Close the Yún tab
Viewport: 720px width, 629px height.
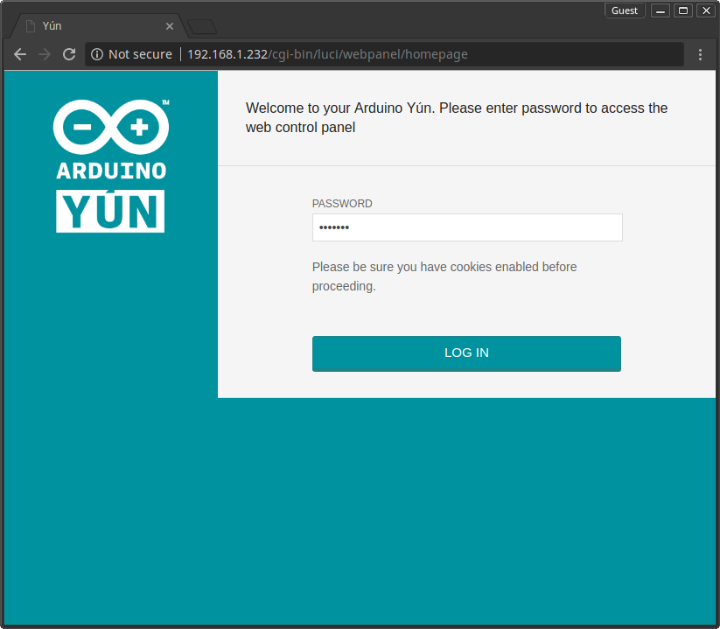coord(169,26)
